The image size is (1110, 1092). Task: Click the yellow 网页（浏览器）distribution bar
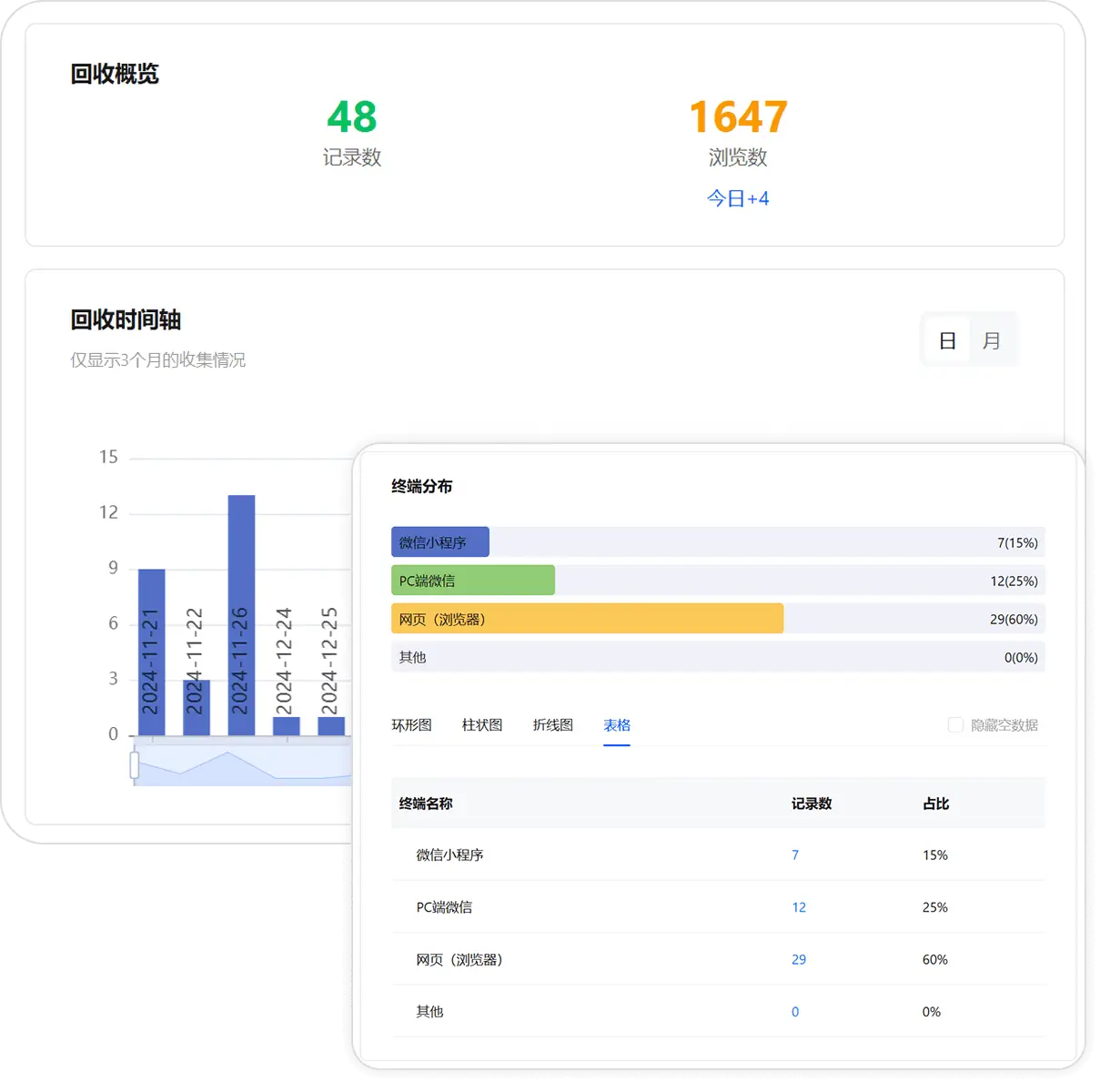[588, 619]
